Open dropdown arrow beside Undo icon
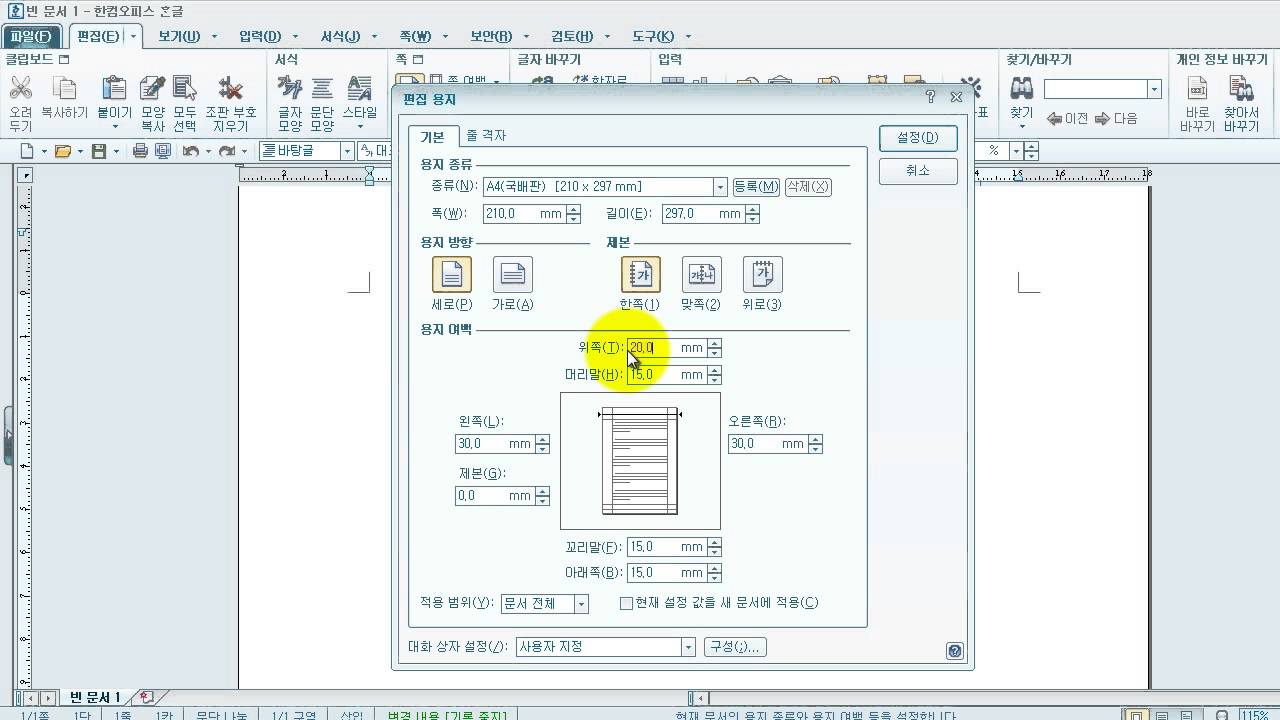The height and width of the screenshot is (720, 1280). (208, 152)
